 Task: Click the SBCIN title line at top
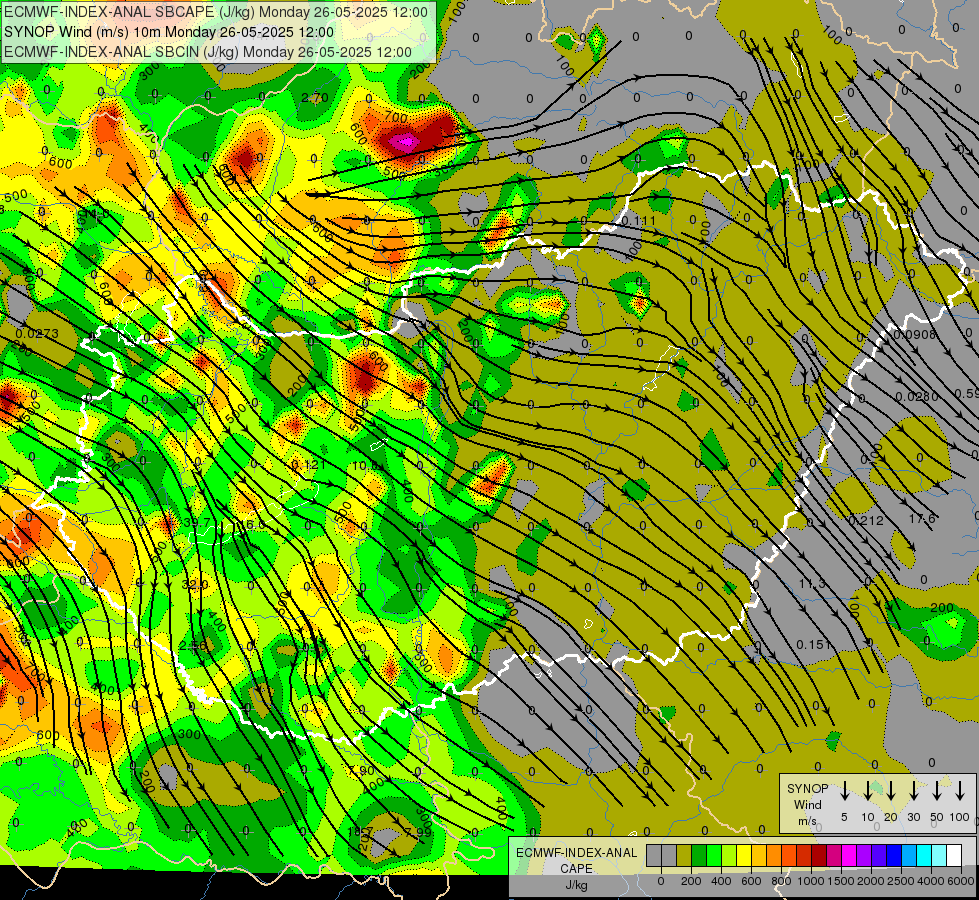coord(208,52)
